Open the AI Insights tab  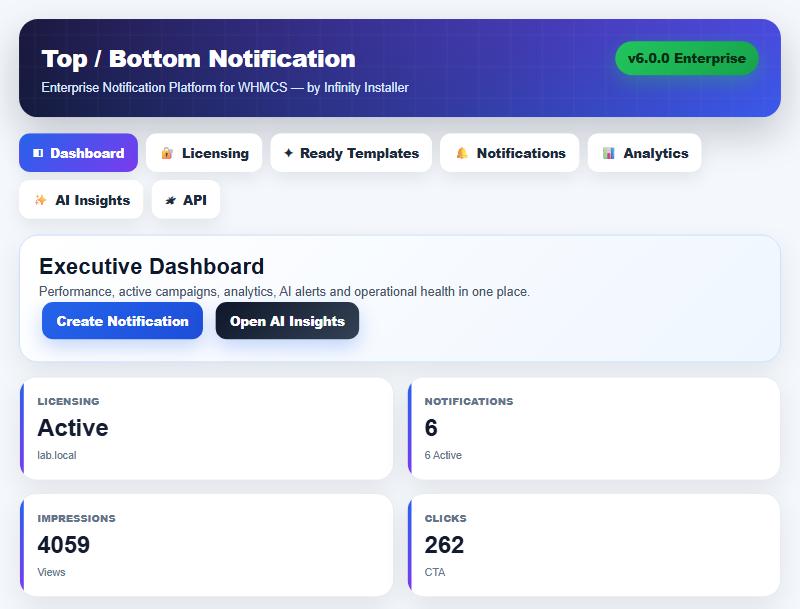tap(81, 200)
